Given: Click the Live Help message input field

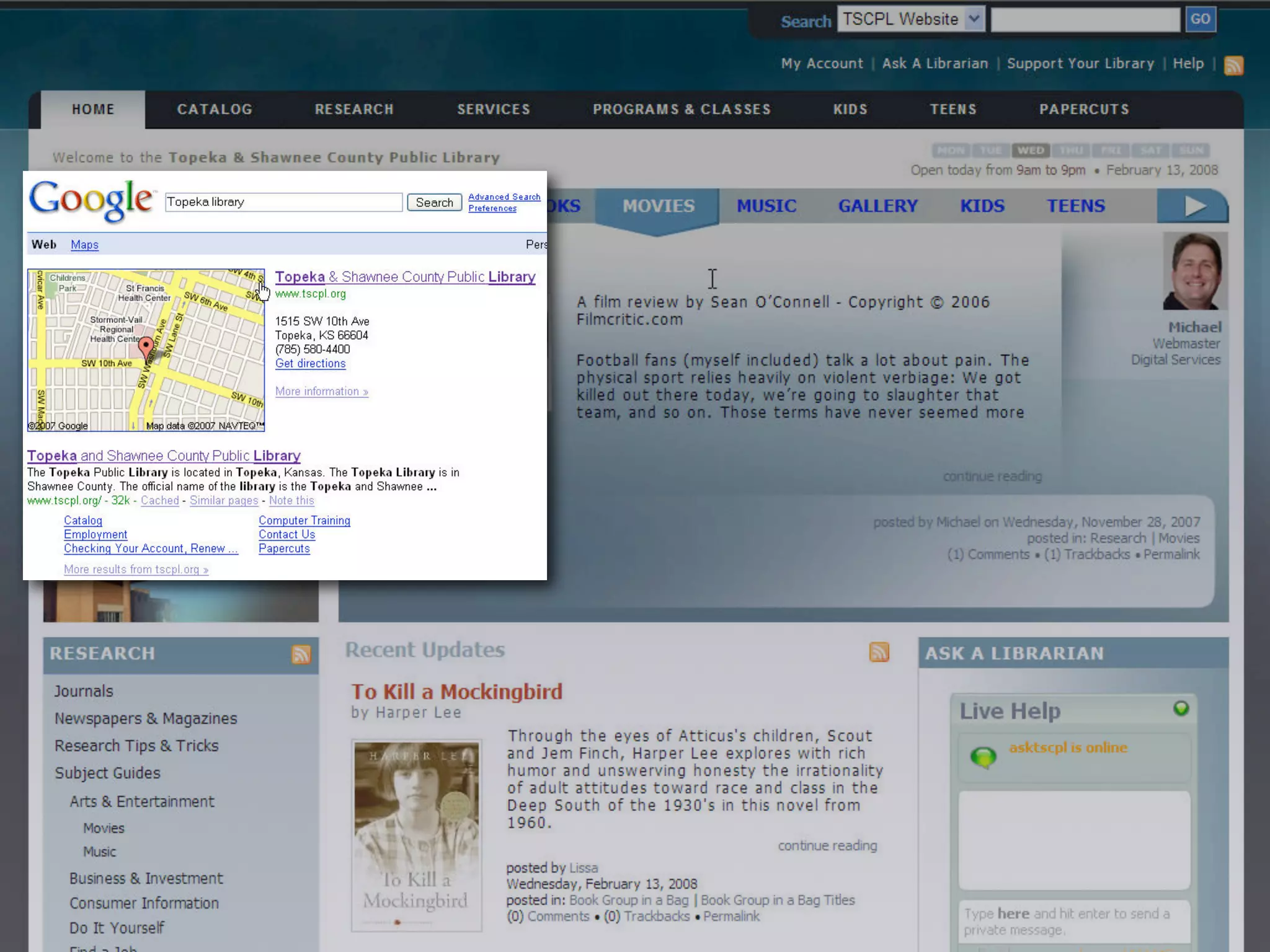Looking at the screenshot, I should tap(1074, 922).
